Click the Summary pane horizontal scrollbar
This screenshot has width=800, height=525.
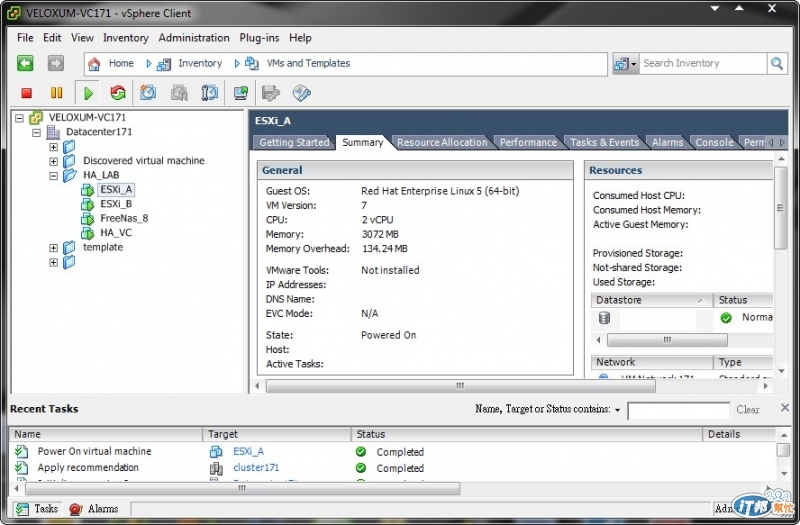460,386
